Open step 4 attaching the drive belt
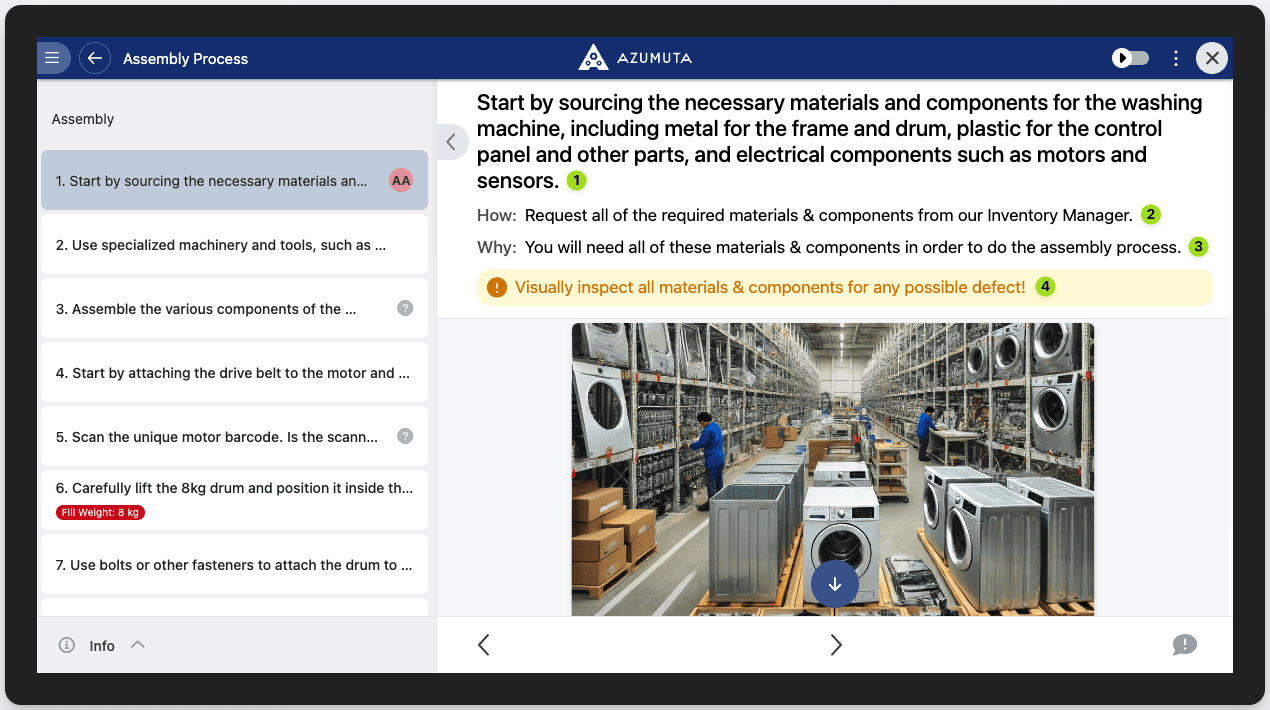Viewport: 1270px width, 710px height. pyautogui.click(x=234, y=373)
